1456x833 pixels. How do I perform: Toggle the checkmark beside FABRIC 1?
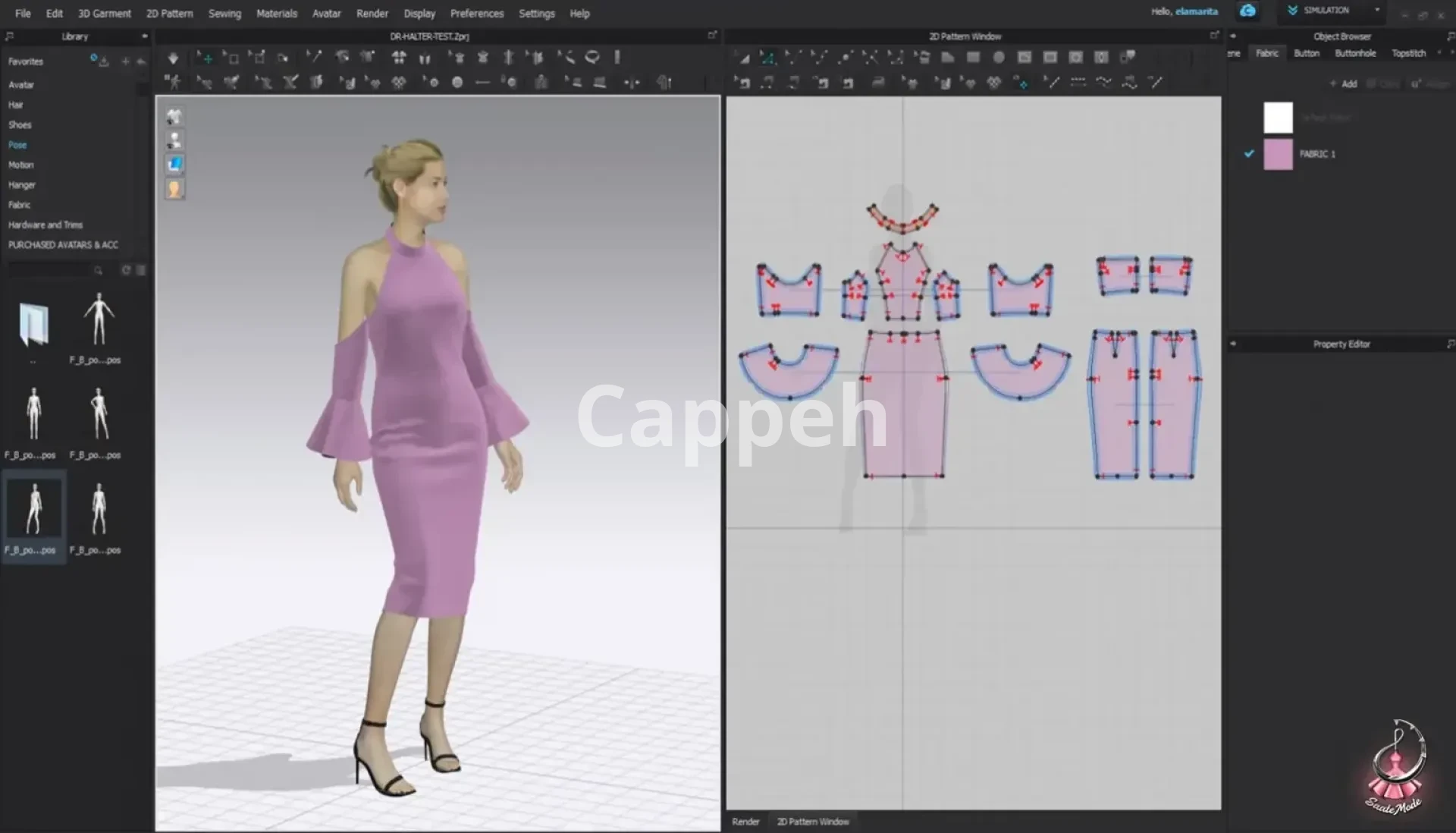pyautogui.click(x=1249, y=153)
